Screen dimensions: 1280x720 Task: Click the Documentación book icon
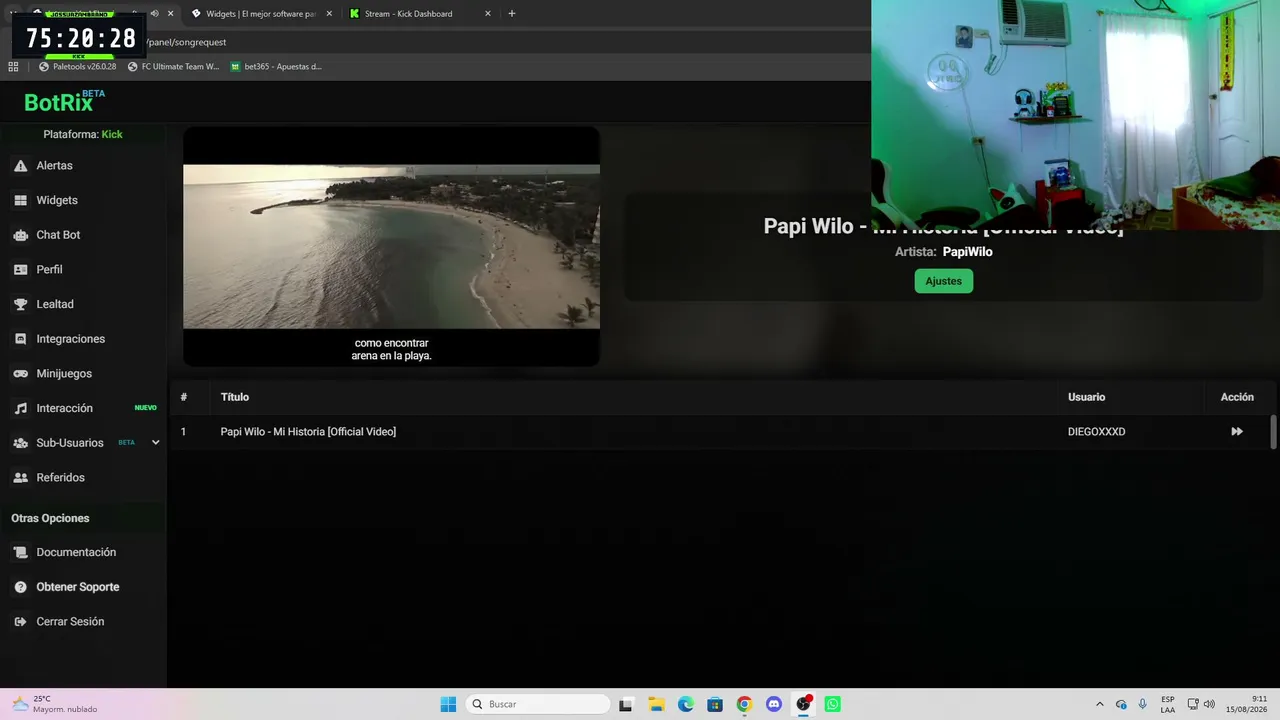pos(20,553)
